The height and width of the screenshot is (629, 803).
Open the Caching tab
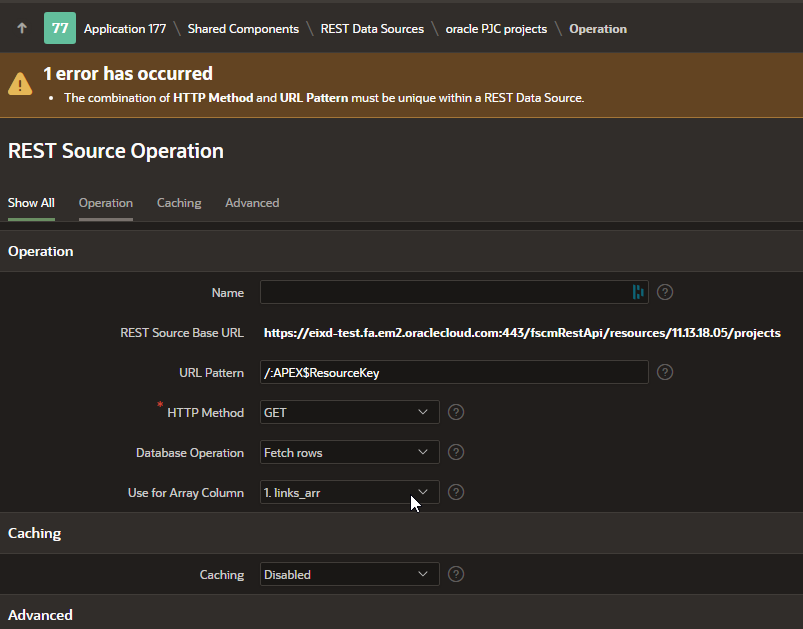point(179,203)
